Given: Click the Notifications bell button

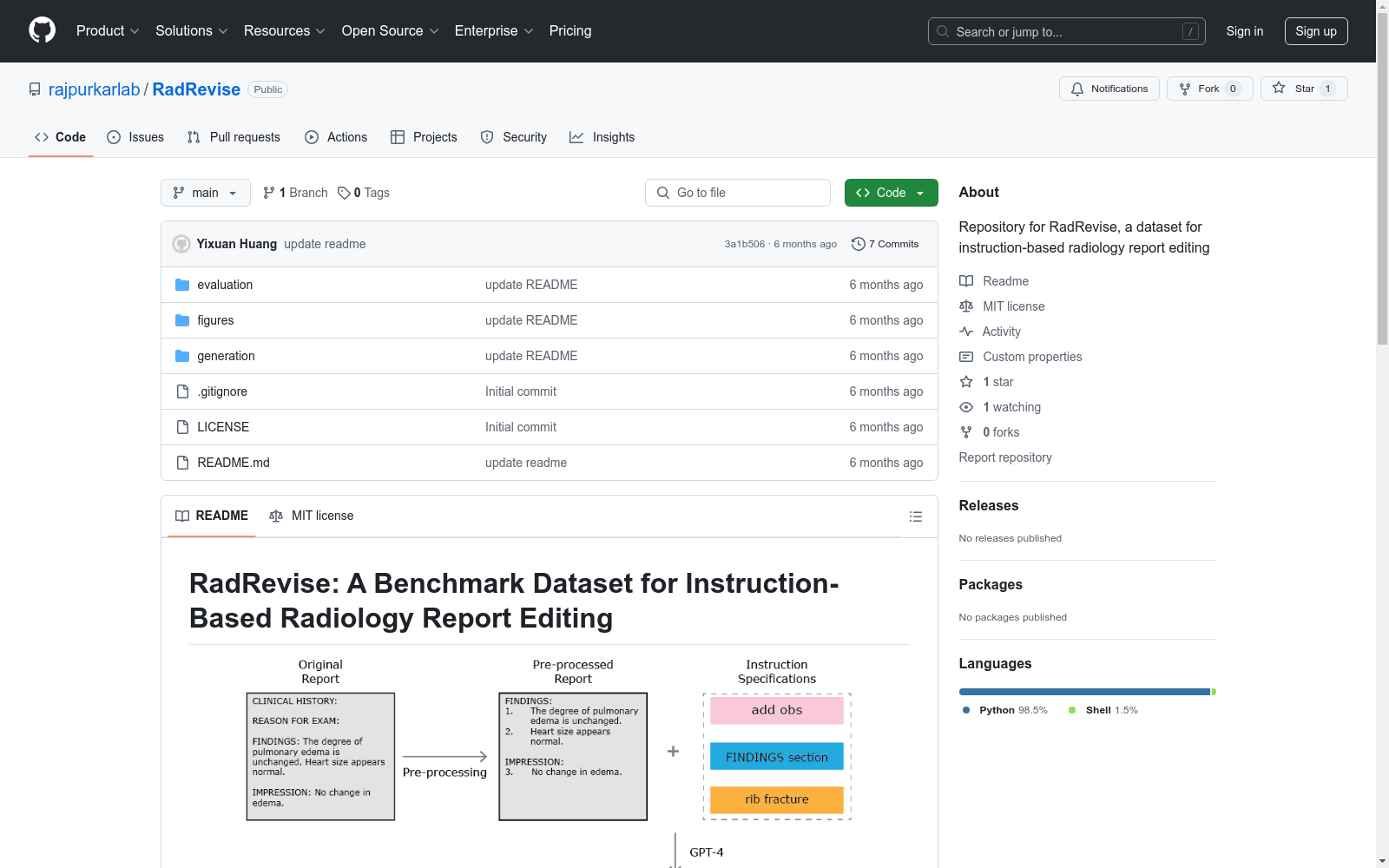Looking at the screenshot, I should pyautogui.click(x=1109, y=89).
